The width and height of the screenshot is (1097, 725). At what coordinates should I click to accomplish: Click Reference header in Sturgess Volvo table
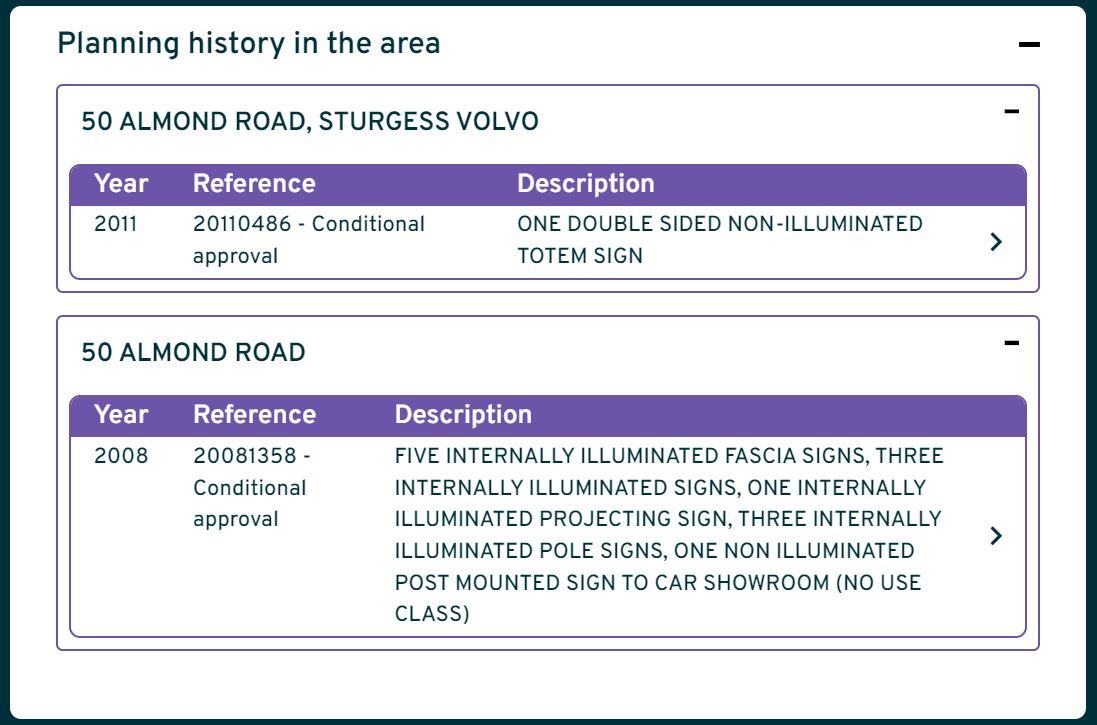[254, 184]
